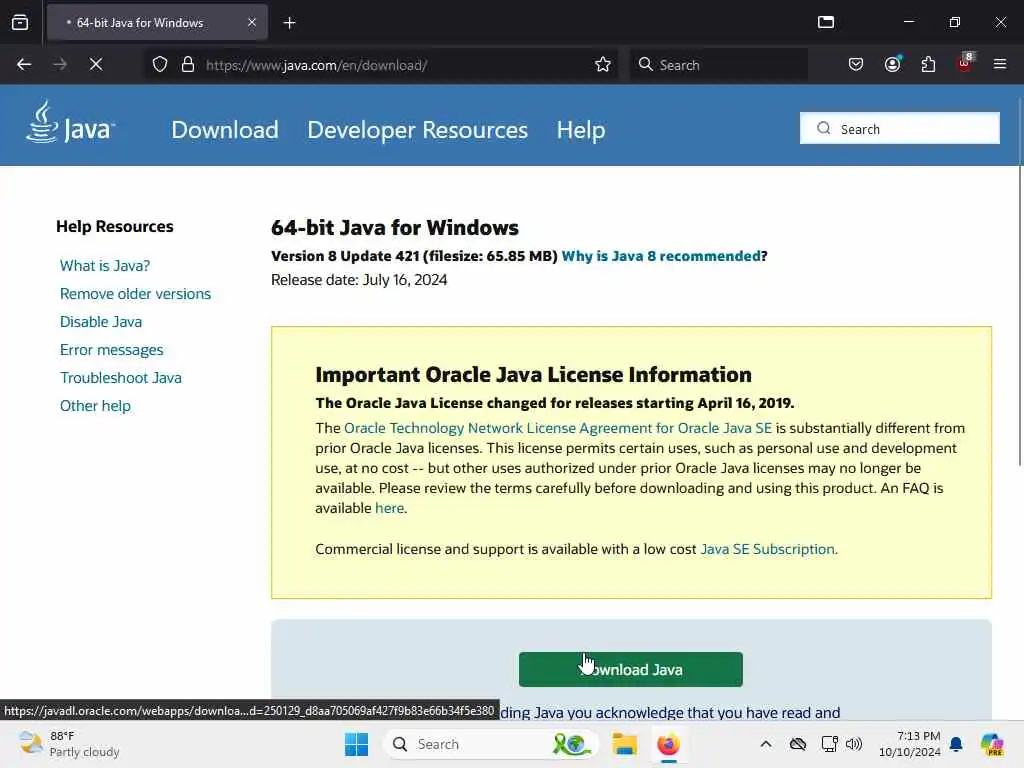Open notification bell icon
Viewport: 1024px width, 768px height.
point(956,744)
